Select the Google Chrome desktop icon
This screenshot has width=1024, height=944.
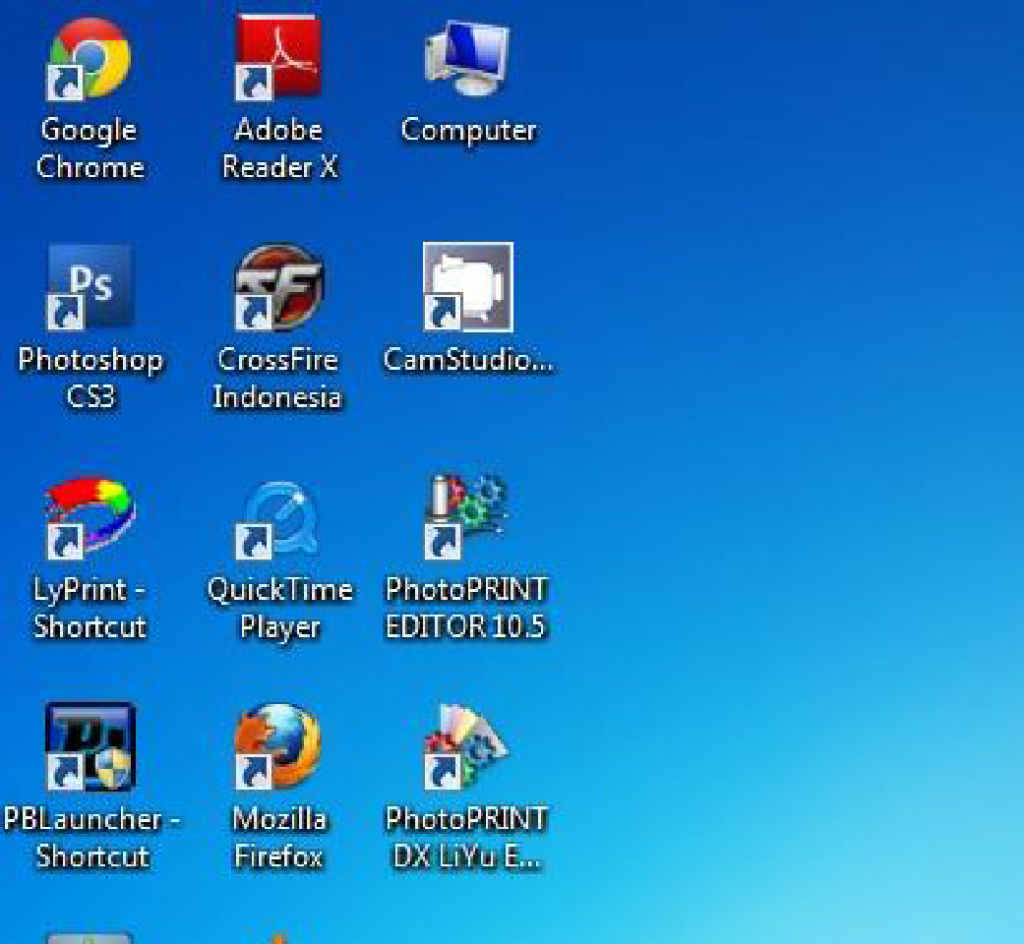pos(90,55)
